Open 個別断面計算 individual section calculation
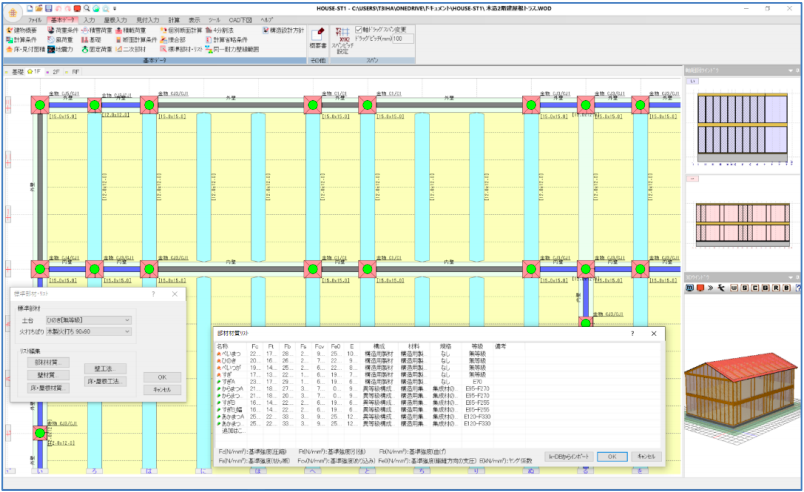Viewport: 804px width, 492px height. pyautogui.click(x=181, y=30)
